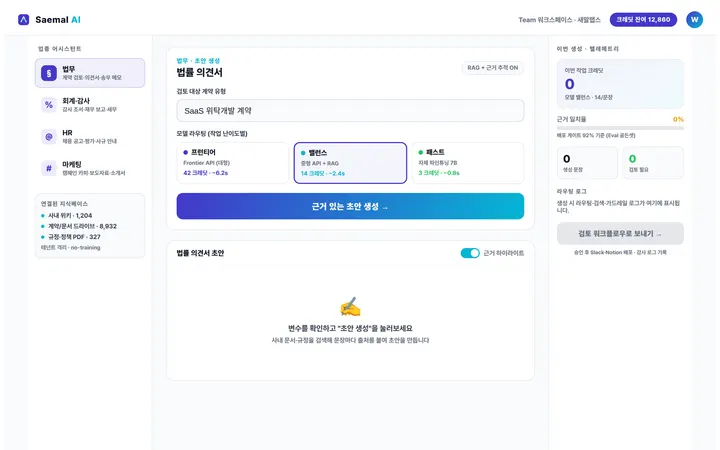Select the 회계·감사 percent icon
720x450 pixels.
click(x=49, y=105)
